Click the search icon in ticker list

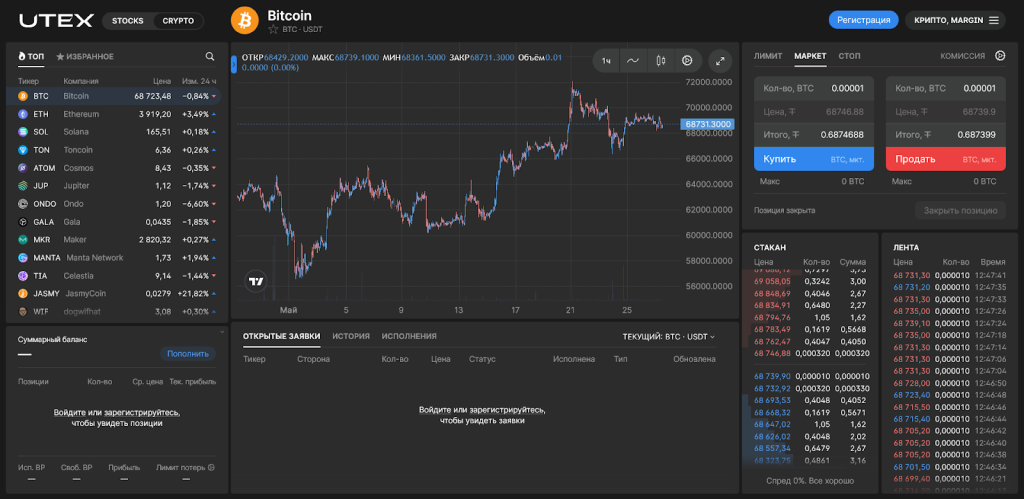click(x=210, y=57)
